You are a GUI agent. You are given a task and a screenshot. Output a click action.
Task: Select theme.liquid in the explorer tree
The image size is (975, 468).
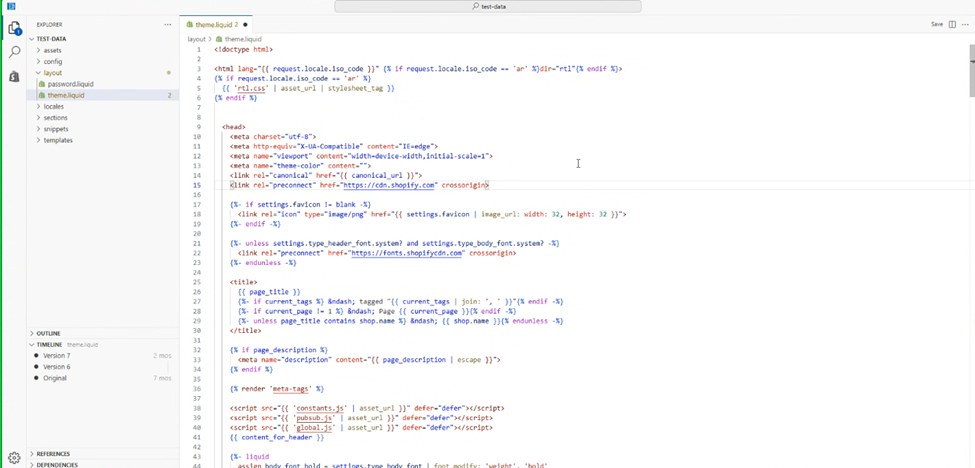[x=65, y=95]
